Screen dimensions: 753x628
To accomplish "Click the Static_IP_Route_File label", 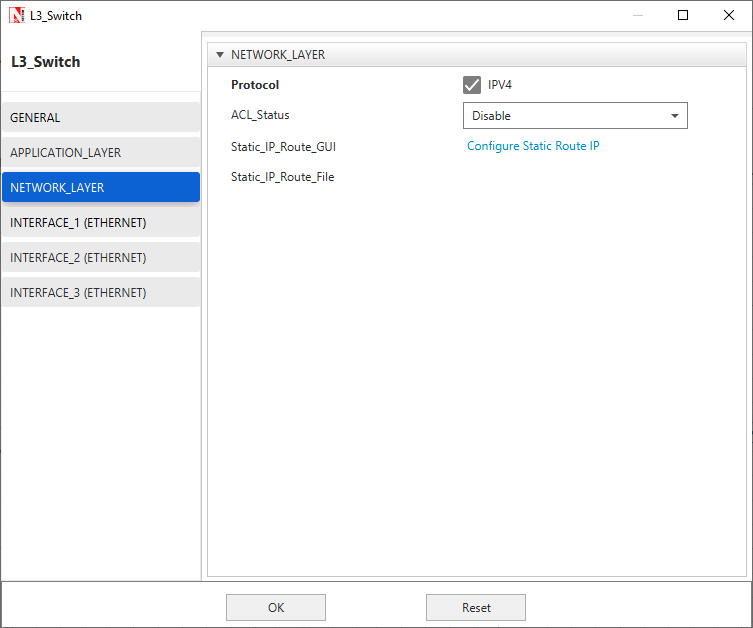I will pos(282,177).
